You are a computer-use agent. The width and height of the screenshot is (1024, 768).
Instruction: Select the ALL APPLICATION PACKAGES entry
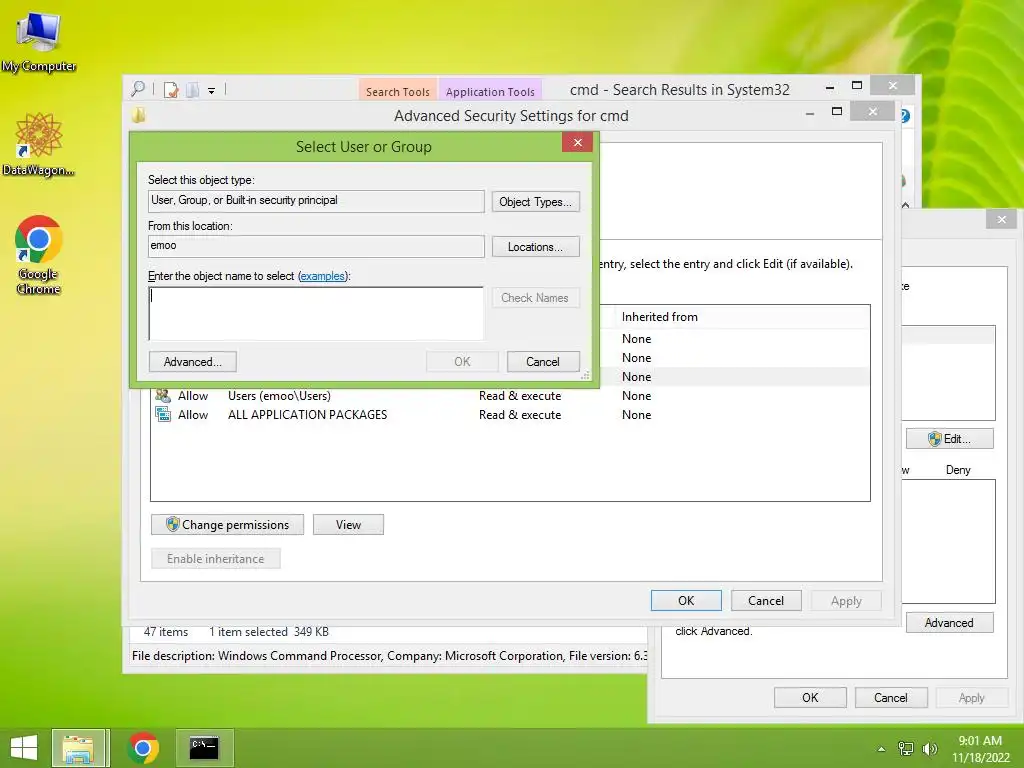click(509, 415)
